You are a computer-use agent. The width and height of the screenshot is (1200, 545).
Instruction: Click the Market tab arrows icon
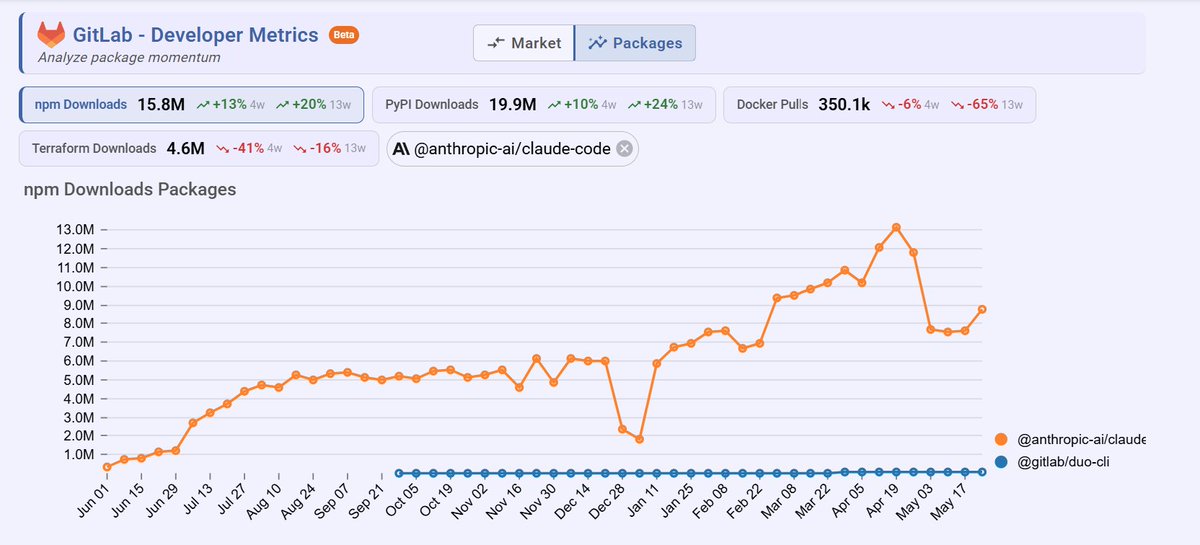(495, 43)
